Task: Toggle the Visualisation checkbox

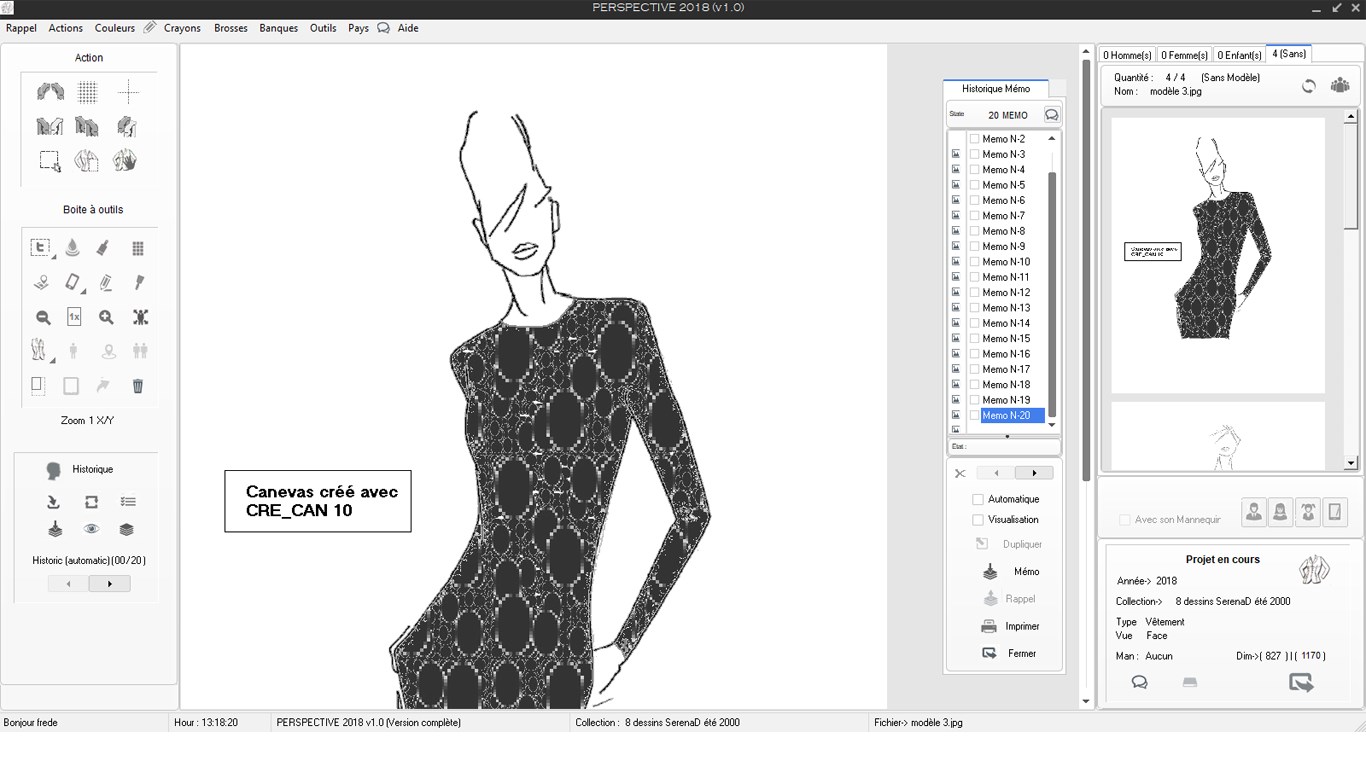Action: coord(978,520)
